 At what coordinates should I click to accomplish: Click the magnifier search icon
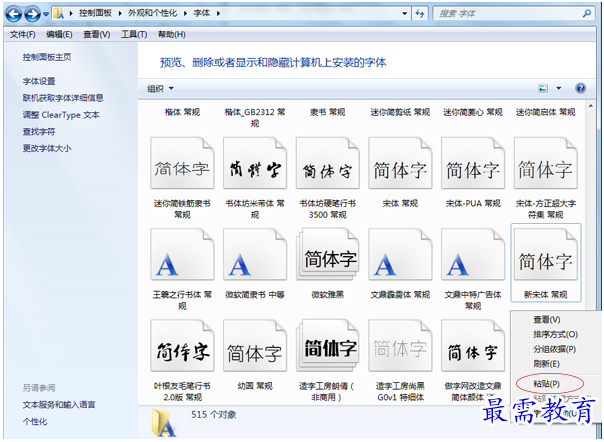587,13
